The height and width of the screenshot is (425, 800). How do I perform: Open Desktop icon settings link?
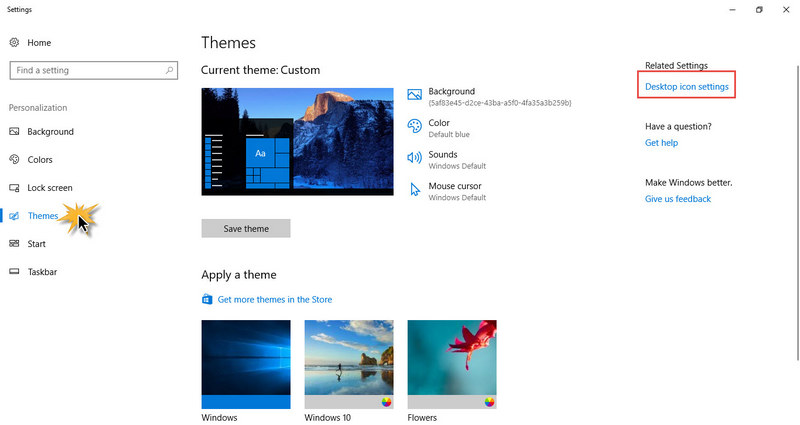[x=687, y=87]
